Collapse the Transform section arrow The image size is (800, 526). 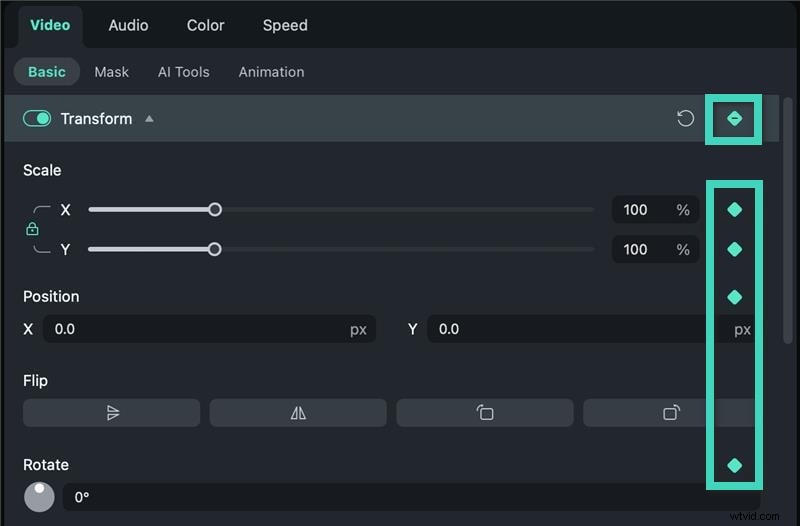click(149, 119)
